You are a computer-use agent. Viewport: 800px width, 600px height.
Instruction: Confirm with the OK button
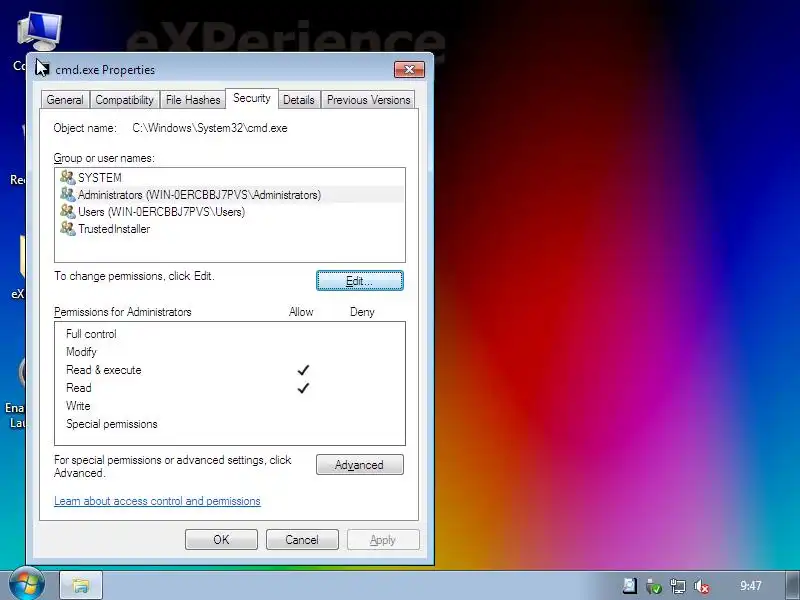point(221,540)
